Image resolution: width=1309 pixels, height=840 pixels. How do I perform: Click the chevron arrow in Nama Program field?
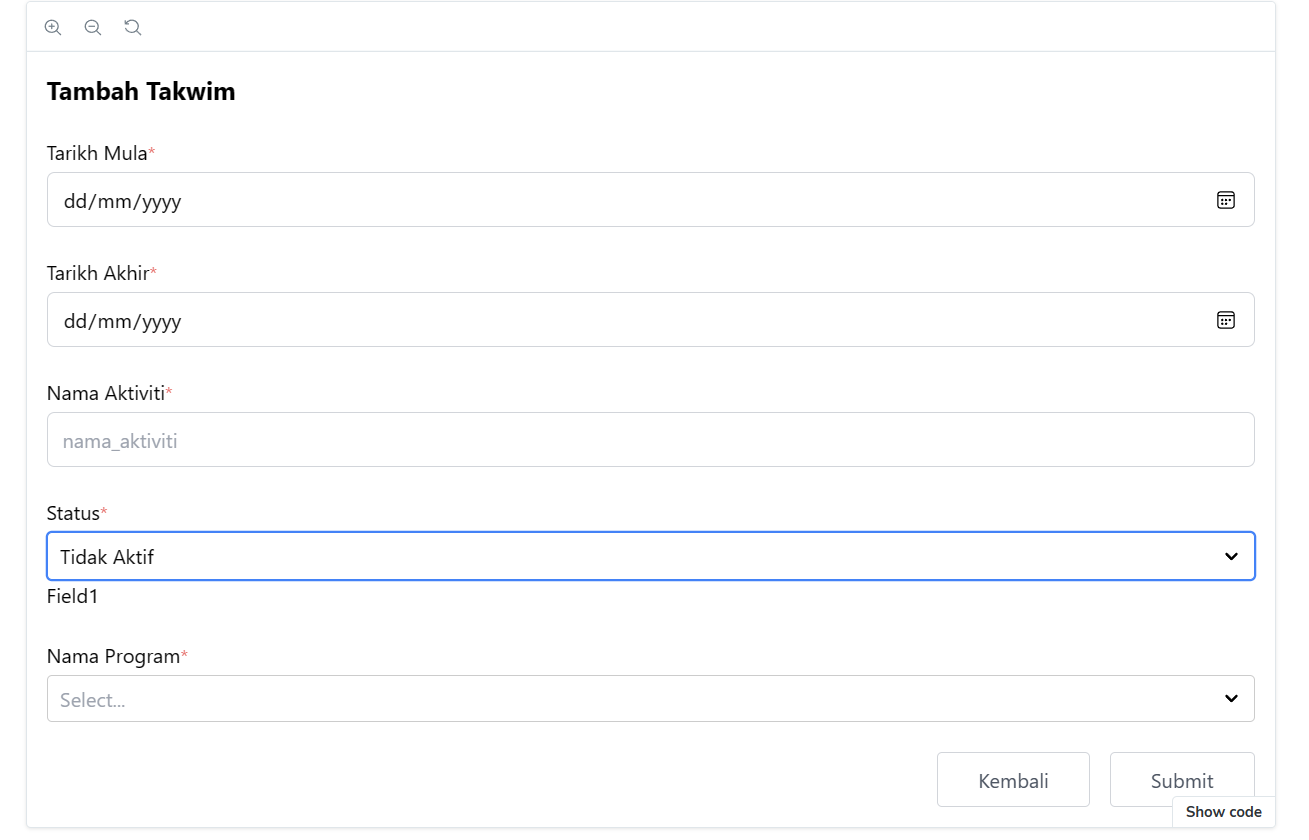[x=1231, y=699]
